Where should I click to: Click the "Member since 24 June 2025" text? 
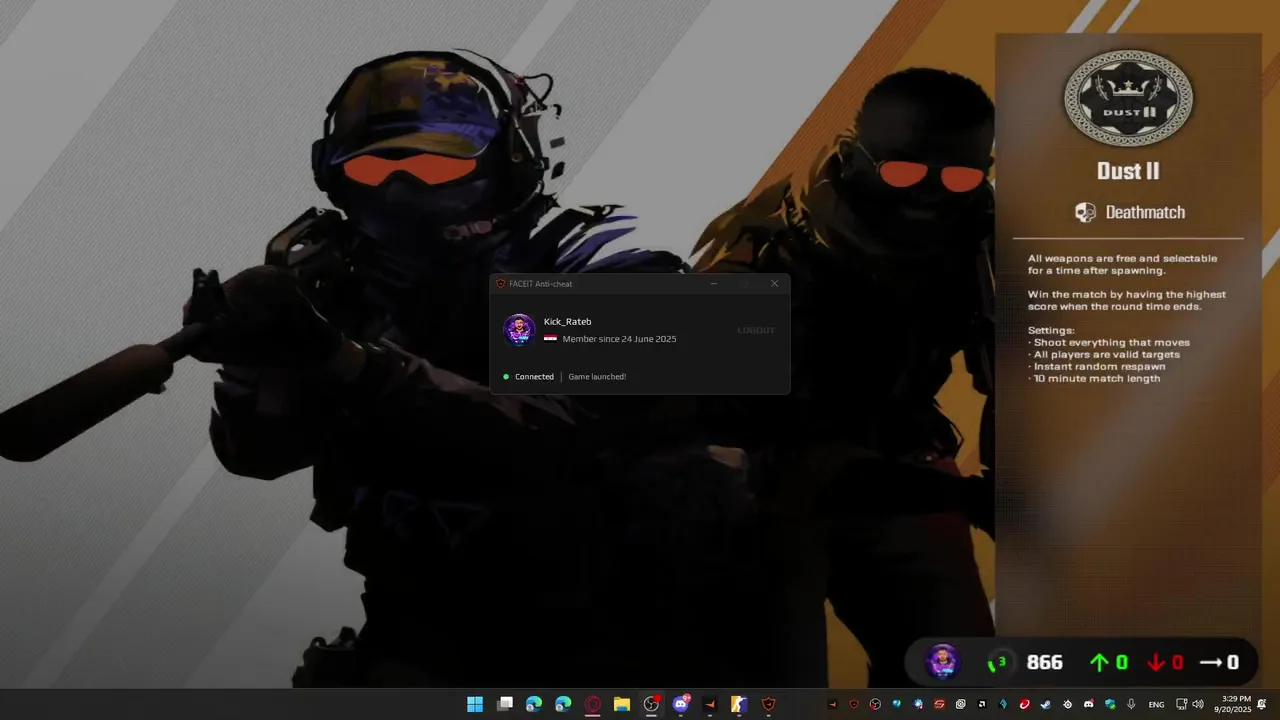pyautogui.click(x=619, y=339)
